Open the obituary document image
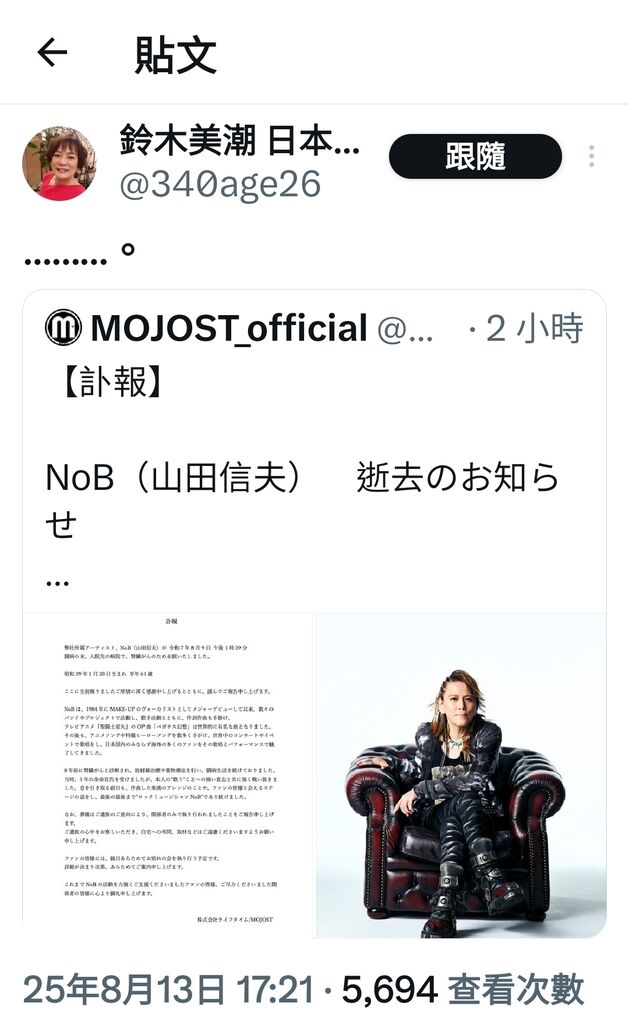The image size is (629, 1024). pyautogui.click(x=169, y=775)
